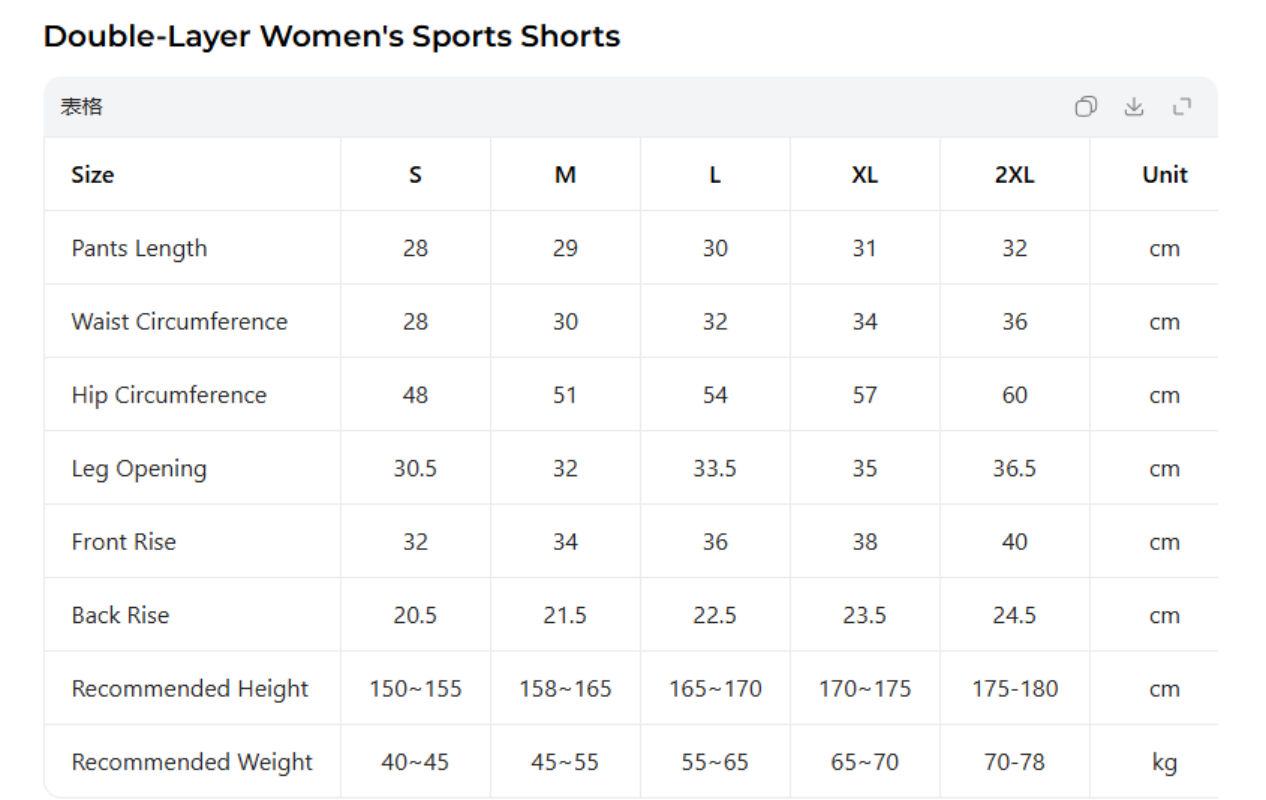Select the copy icon beside the download icon
1266x800 pixels.
1085,107
